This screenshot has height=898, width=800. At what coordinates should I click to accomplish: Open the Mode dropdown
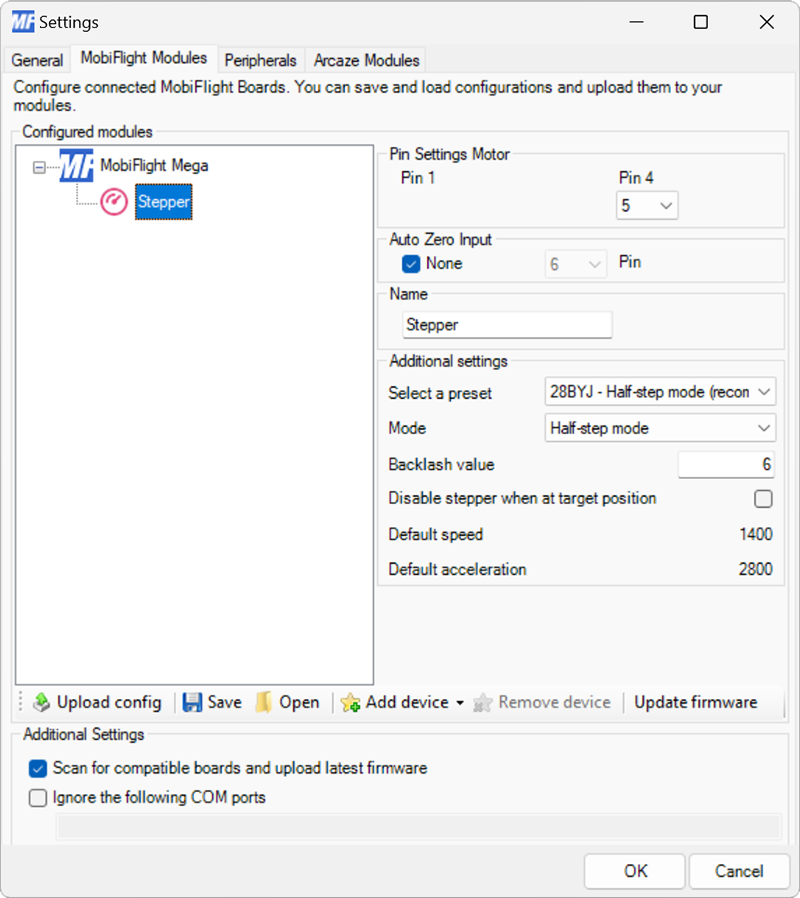tap(762, 428)
